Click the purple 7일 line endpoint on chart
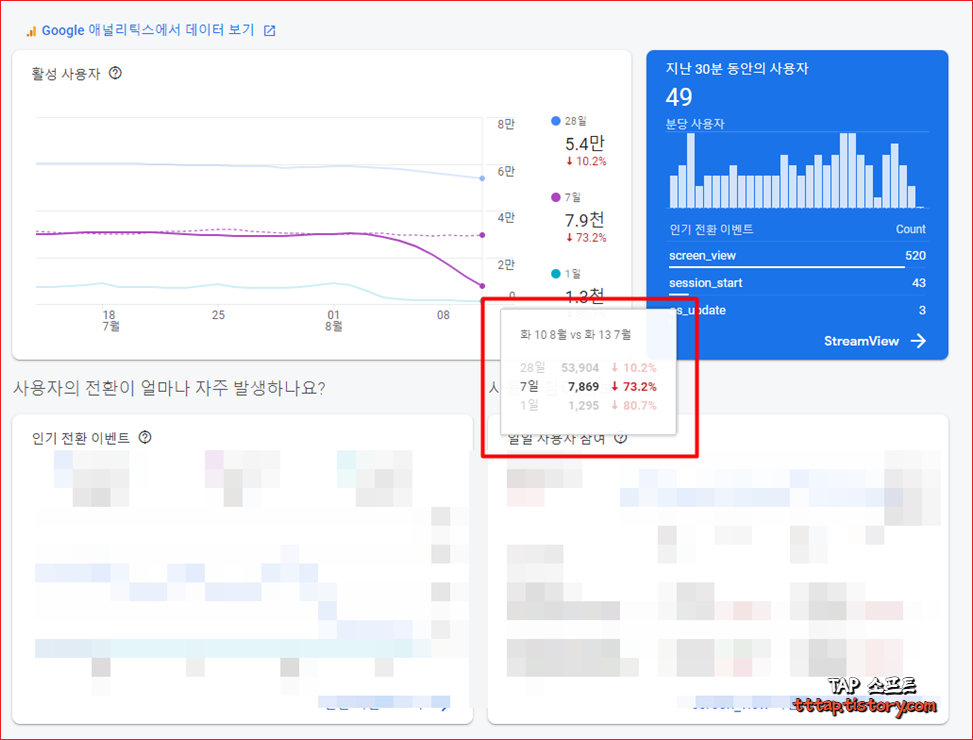The image size is (973, 740). [483, 286]
